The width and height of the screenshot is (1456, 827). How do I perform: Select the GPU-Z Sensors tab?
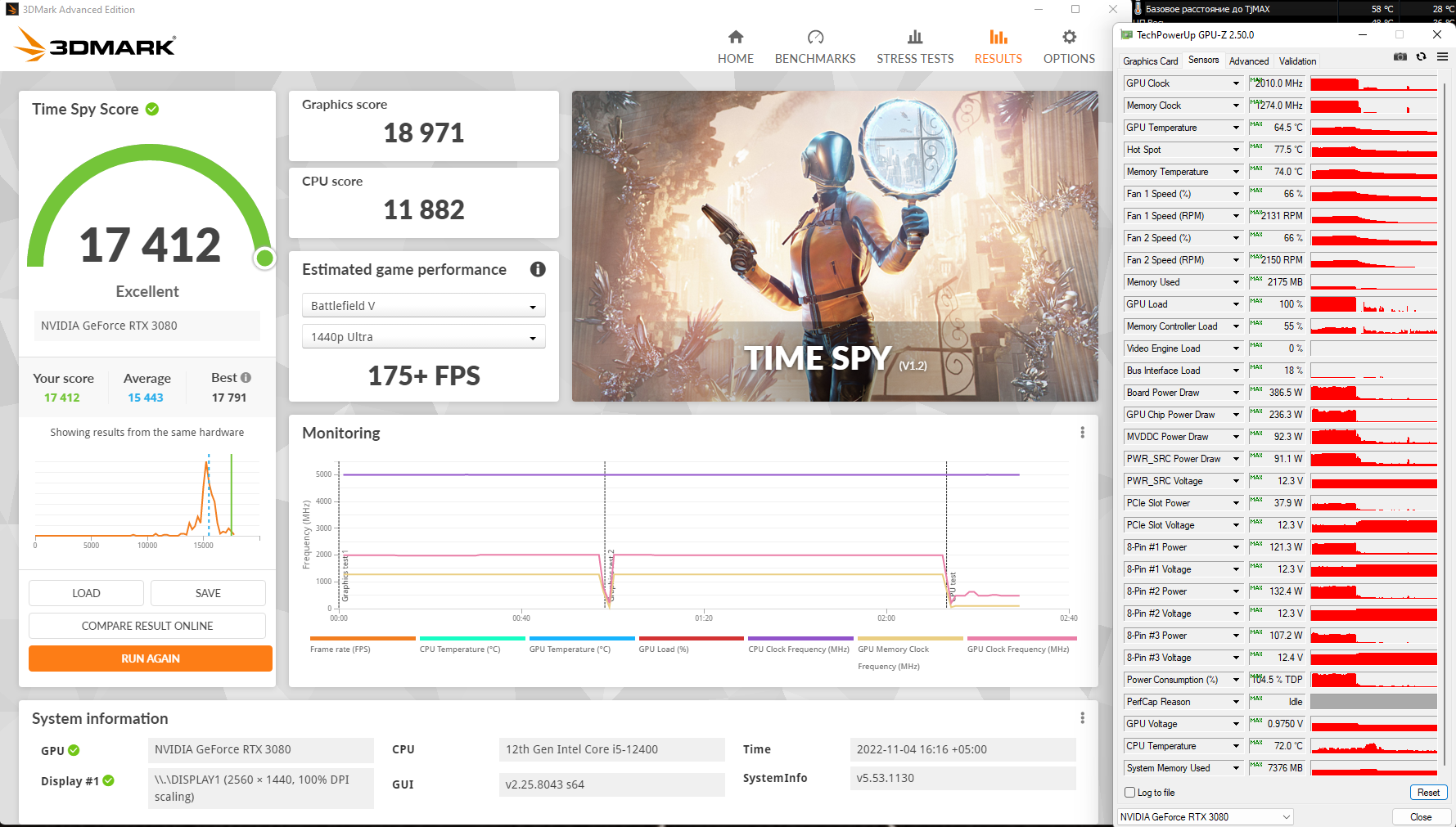click(1203, 60)
